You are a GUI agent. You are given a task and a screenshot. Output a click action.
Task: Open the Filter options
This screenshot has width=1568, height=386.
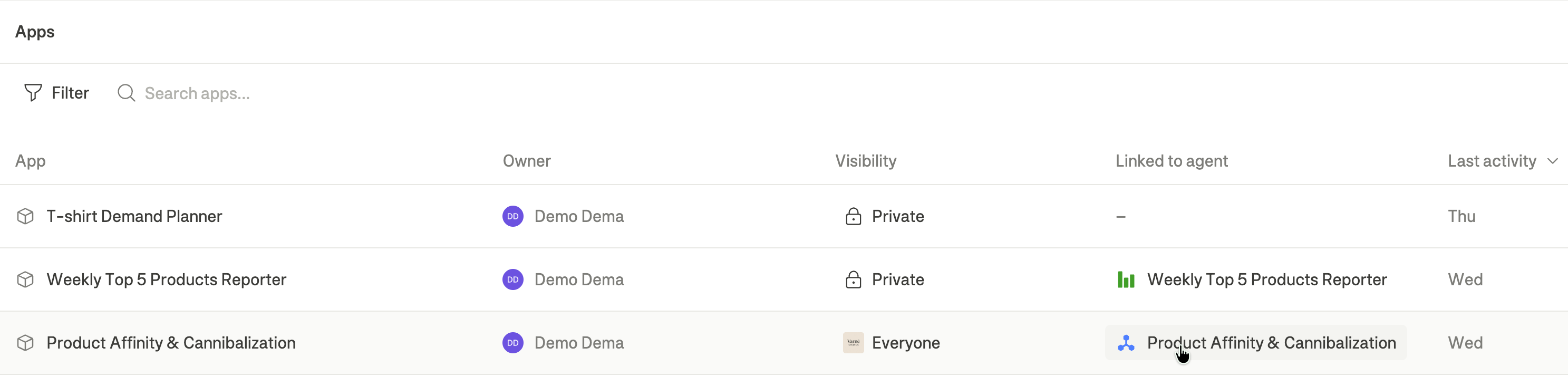[56, 92]
